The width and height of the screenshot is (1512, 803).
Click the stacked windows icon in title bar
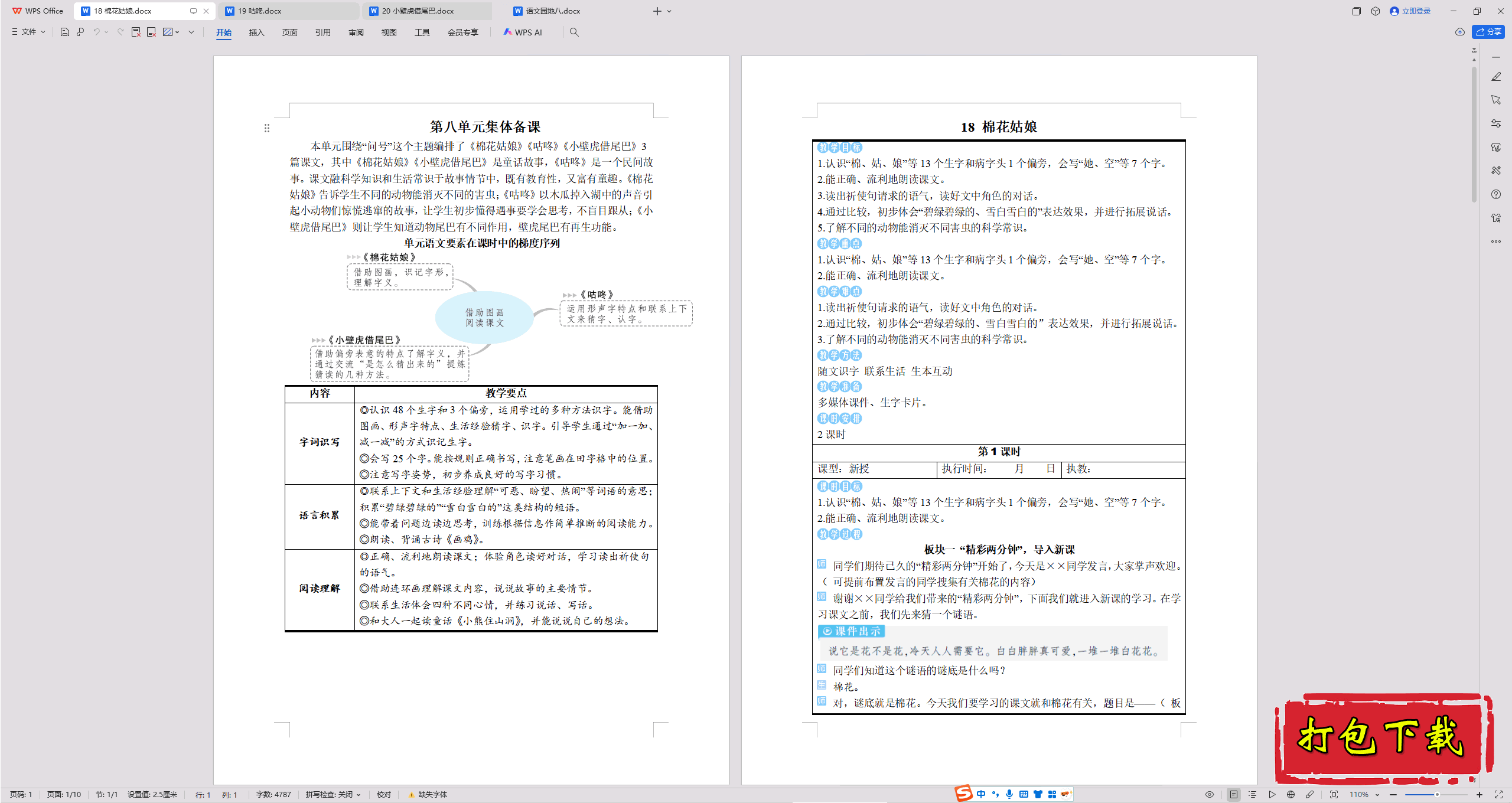tap(1356, 11)
